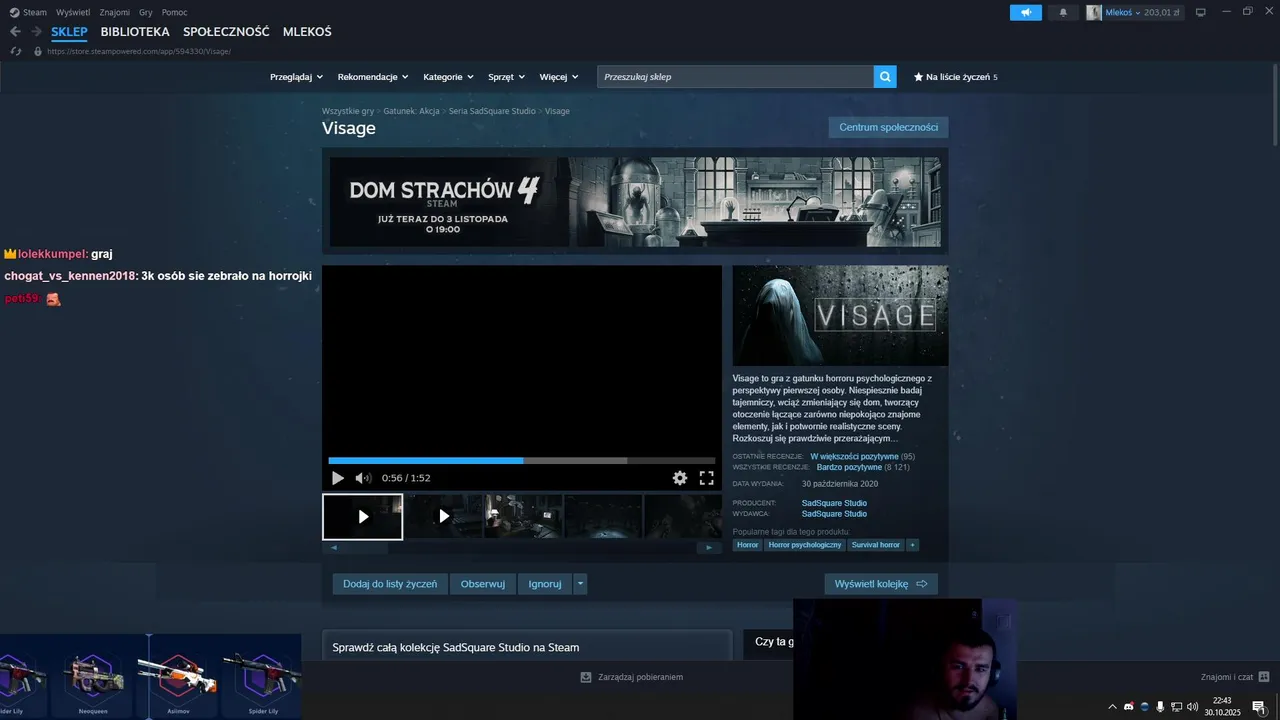Viewport: 1280px width, 720px height.
Task: Click the Horror psychologiczny tag
Action: coord(805,545)
